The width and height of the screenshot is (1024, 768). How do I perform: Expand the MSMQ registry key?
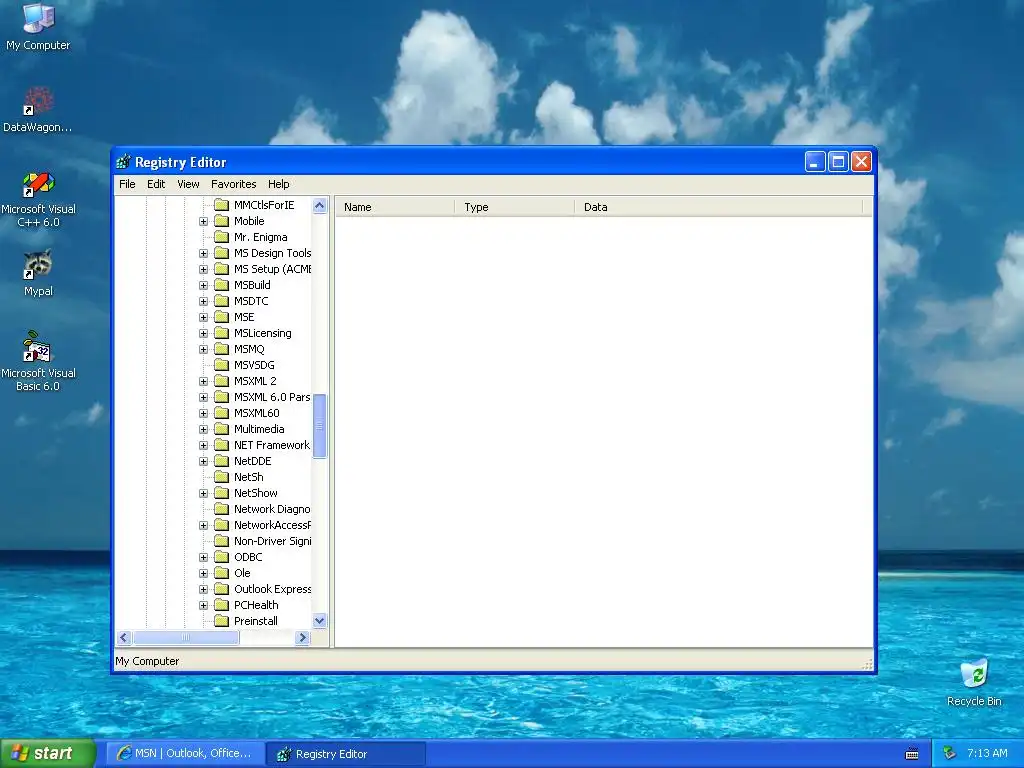203,349
